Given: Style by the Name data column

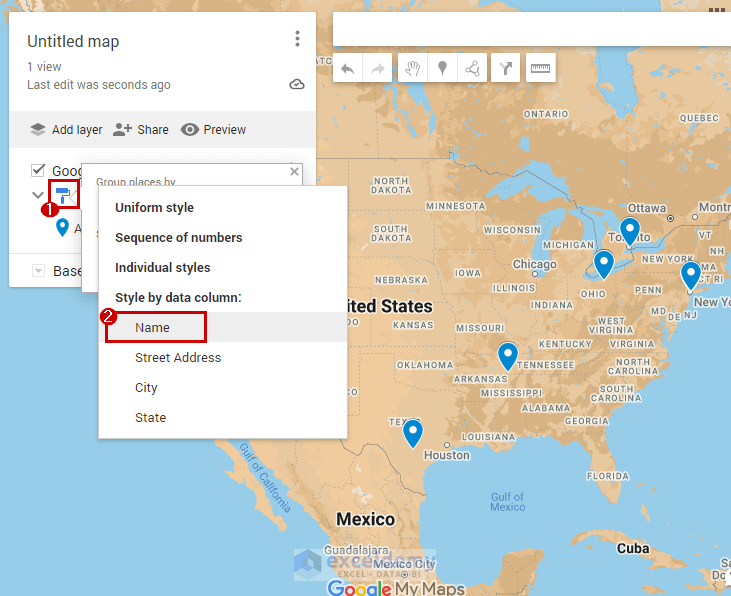Looking at the screenshot, I should 153,328.
